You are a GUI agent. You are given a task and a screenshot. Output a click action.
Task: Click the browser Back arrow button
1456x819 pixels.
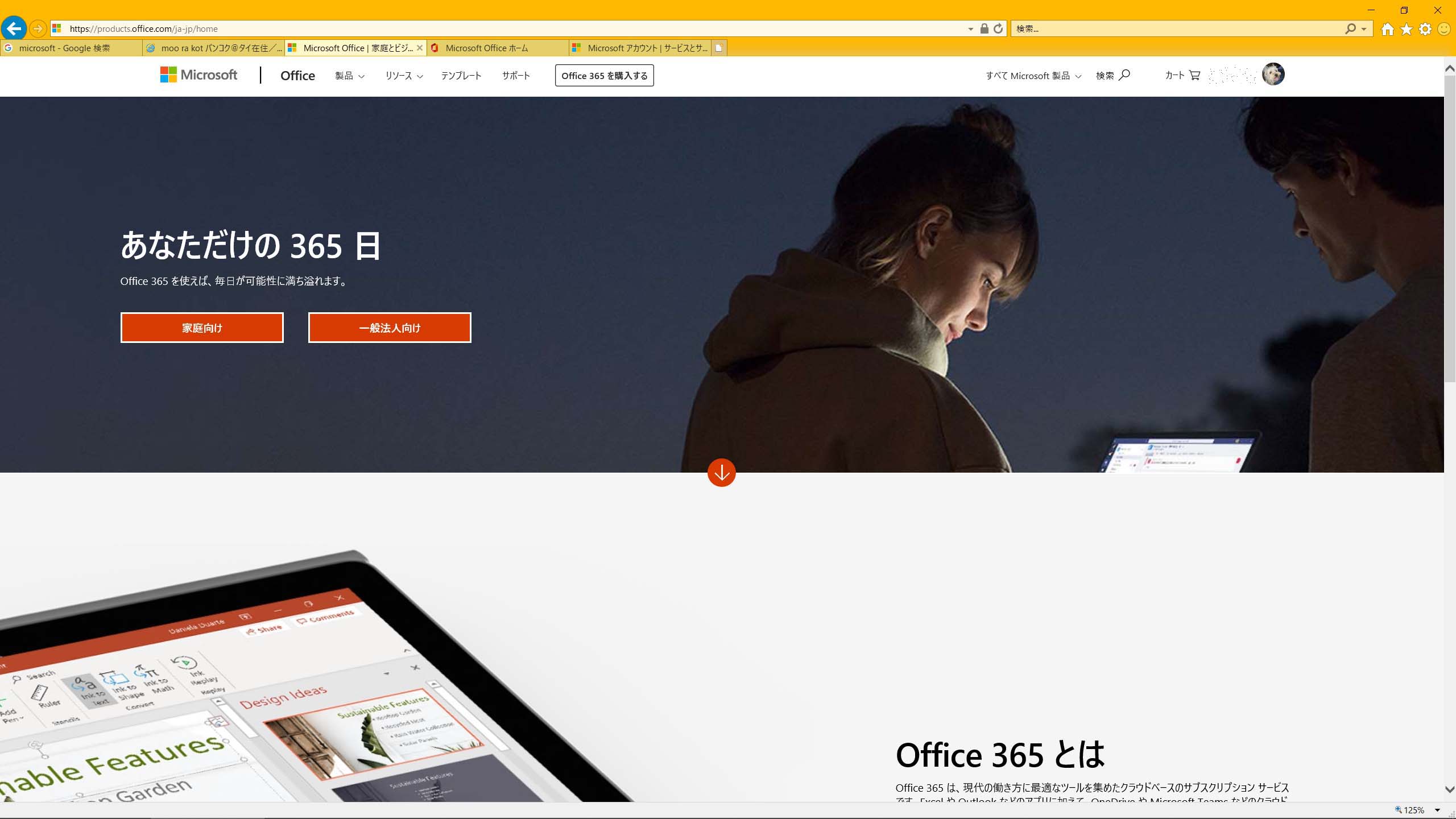click(14, 28)
